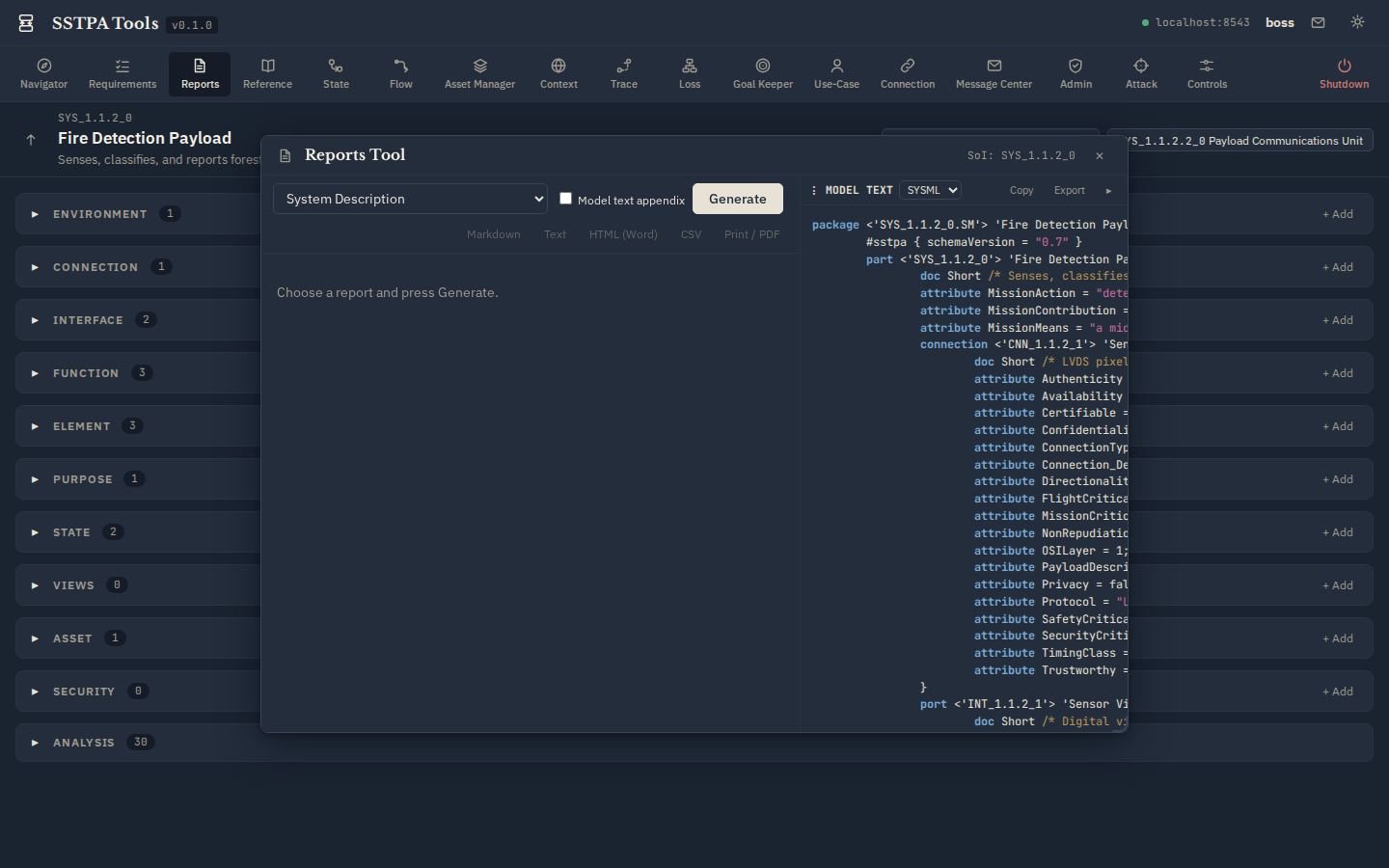
Task: Open the Context tool
Action: click(558, 74)
